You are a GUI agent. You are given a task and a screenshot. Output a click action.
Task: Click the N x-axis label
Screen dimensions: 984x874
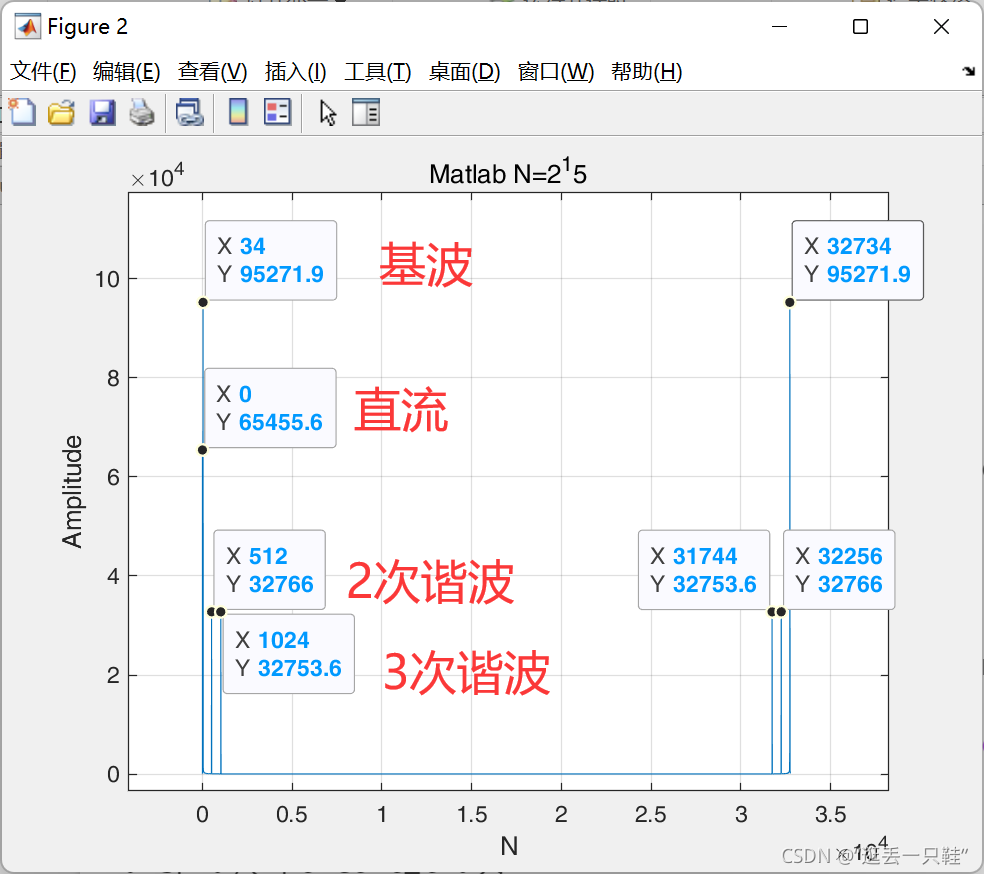[x=509, y=846]
